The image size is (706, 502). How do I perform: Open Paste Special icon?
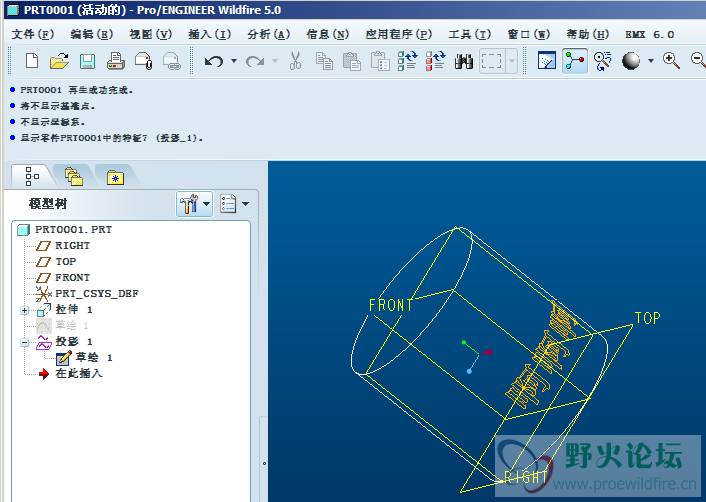380,61
